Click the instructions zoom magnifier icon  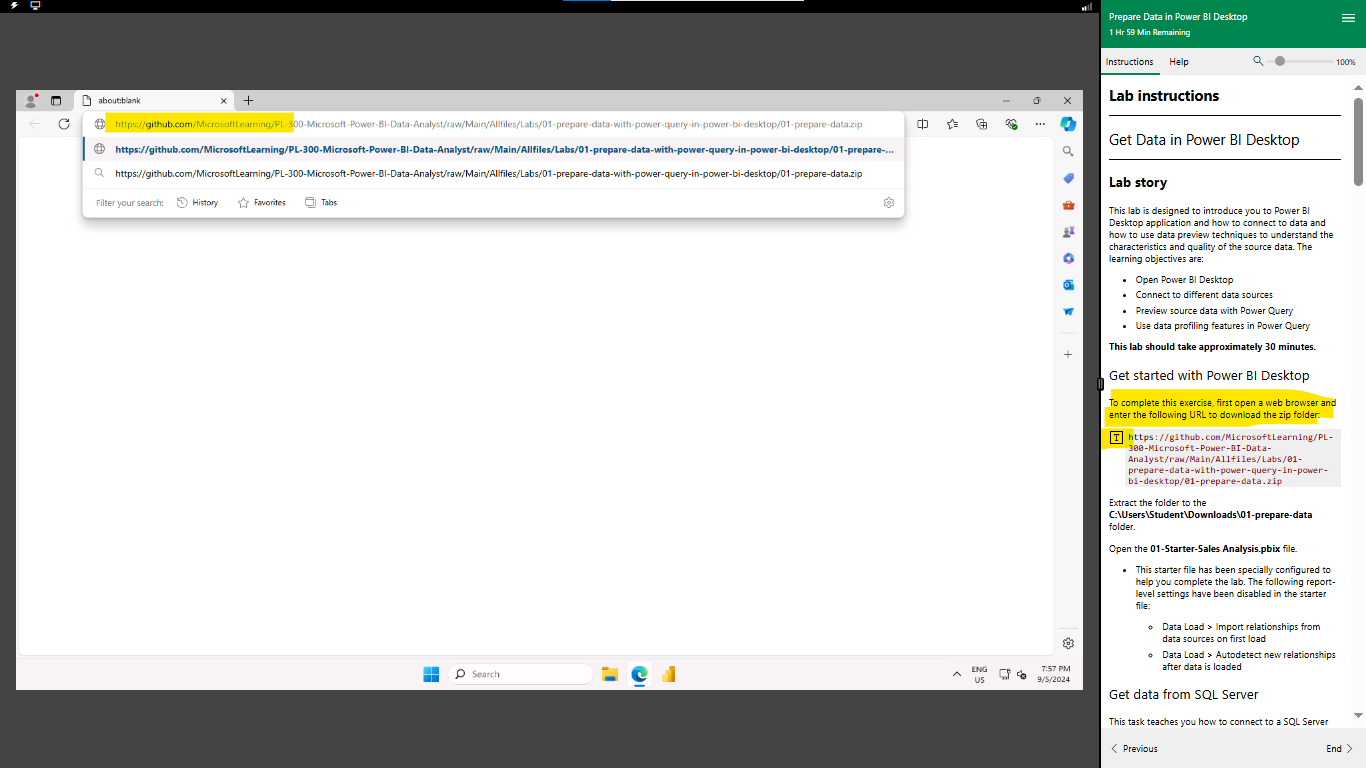[x=1258, y=61]
